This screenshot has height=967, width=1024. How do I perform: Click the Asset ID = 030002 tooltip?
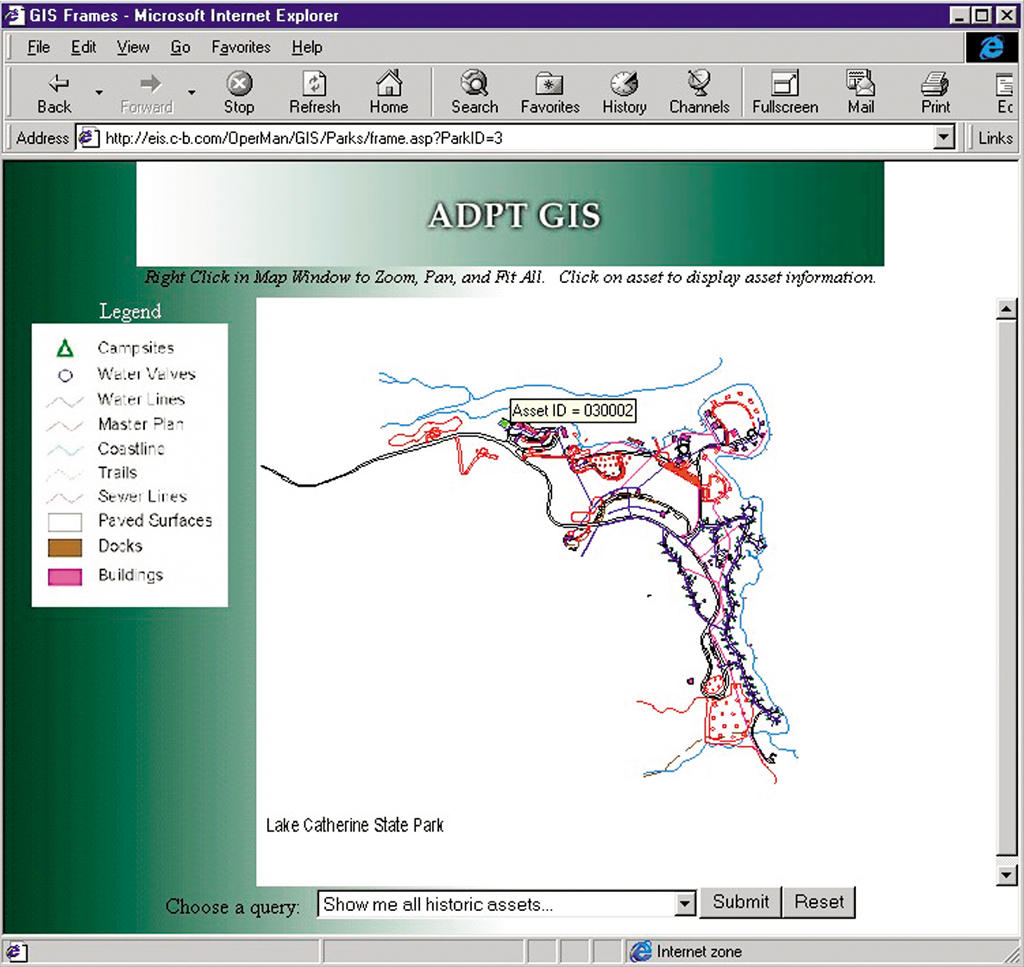pos(573,411)
